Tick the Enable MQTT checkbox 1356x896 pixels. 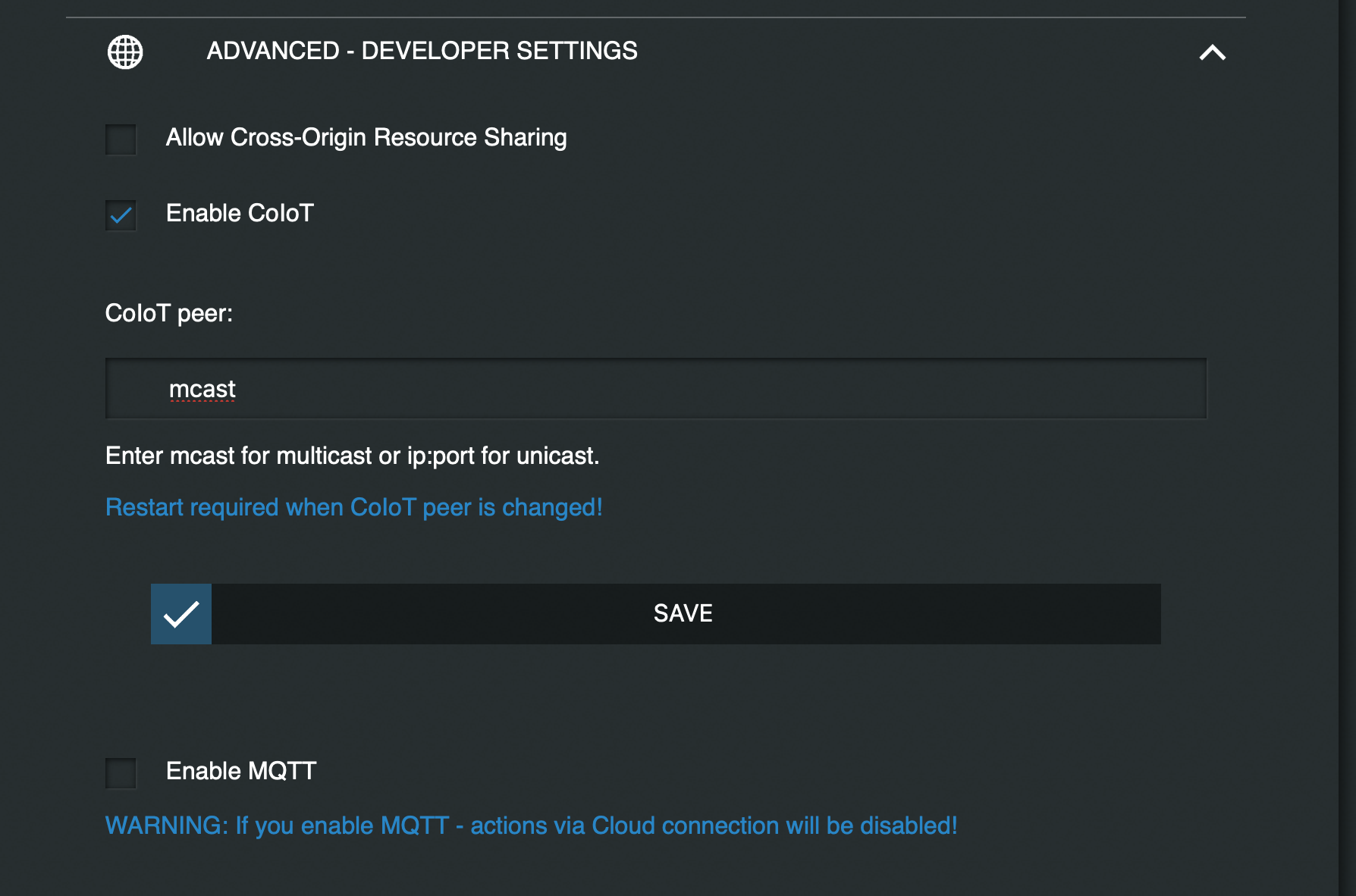click(121, 773)
